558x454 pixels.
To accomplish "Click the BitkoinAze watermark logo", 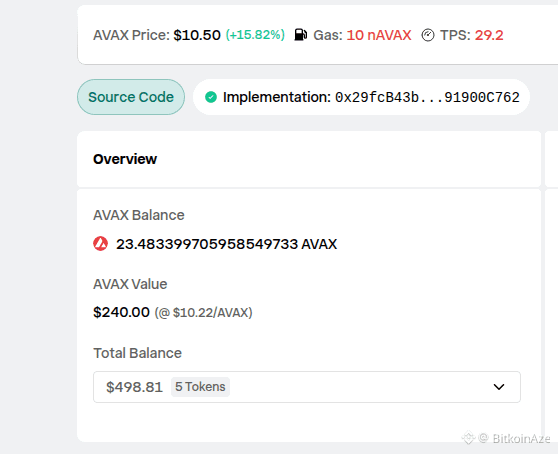I will [x=469, y=437].
